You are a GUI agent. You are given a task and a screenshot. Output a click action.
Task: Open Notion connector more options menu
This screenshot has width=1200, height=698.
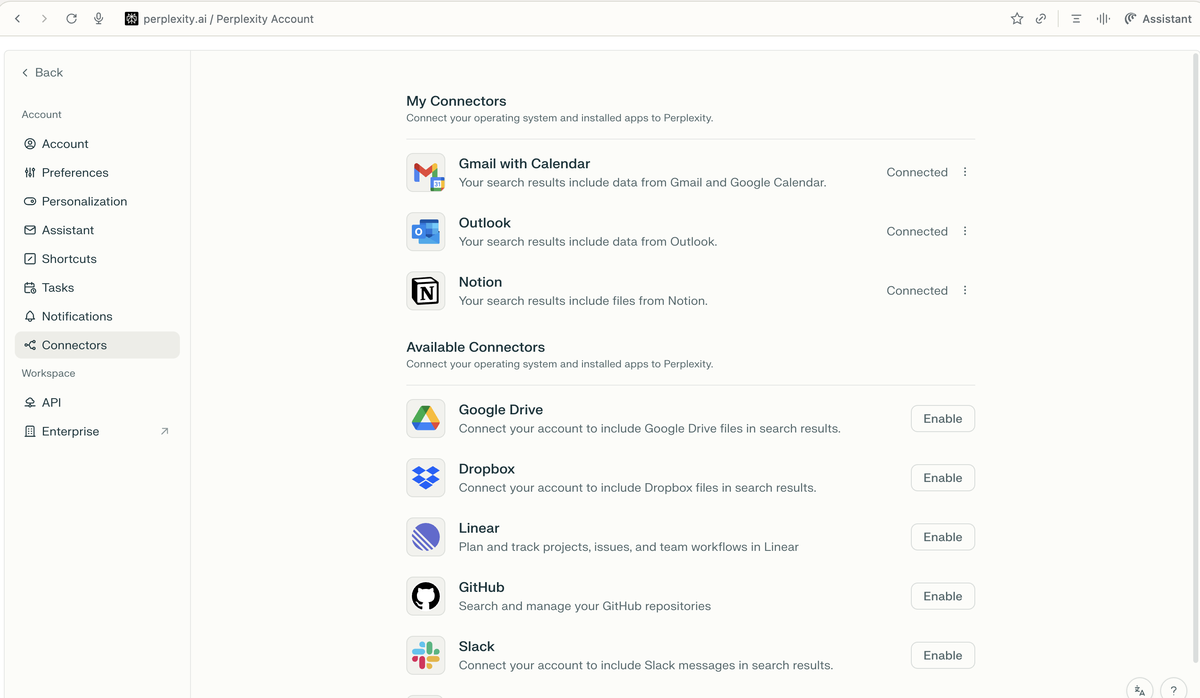965,291
